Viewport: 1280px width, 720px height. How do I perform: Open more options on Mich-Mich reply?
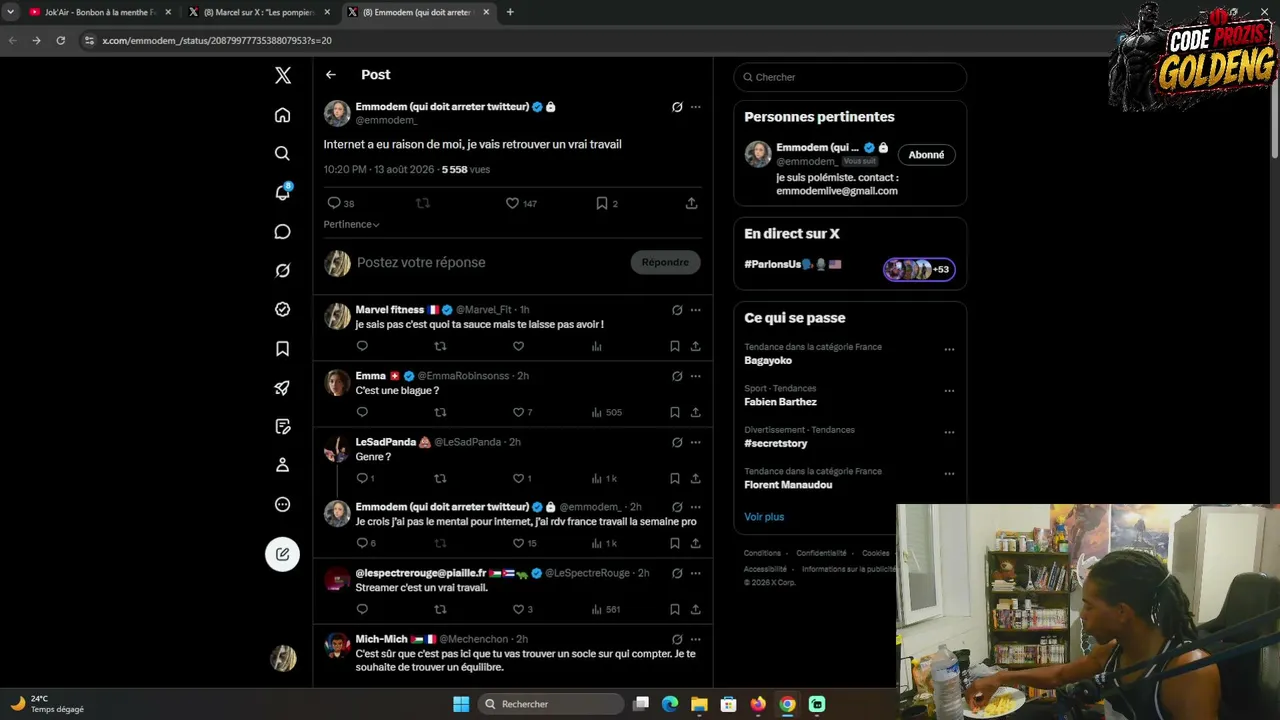[696, 639]
